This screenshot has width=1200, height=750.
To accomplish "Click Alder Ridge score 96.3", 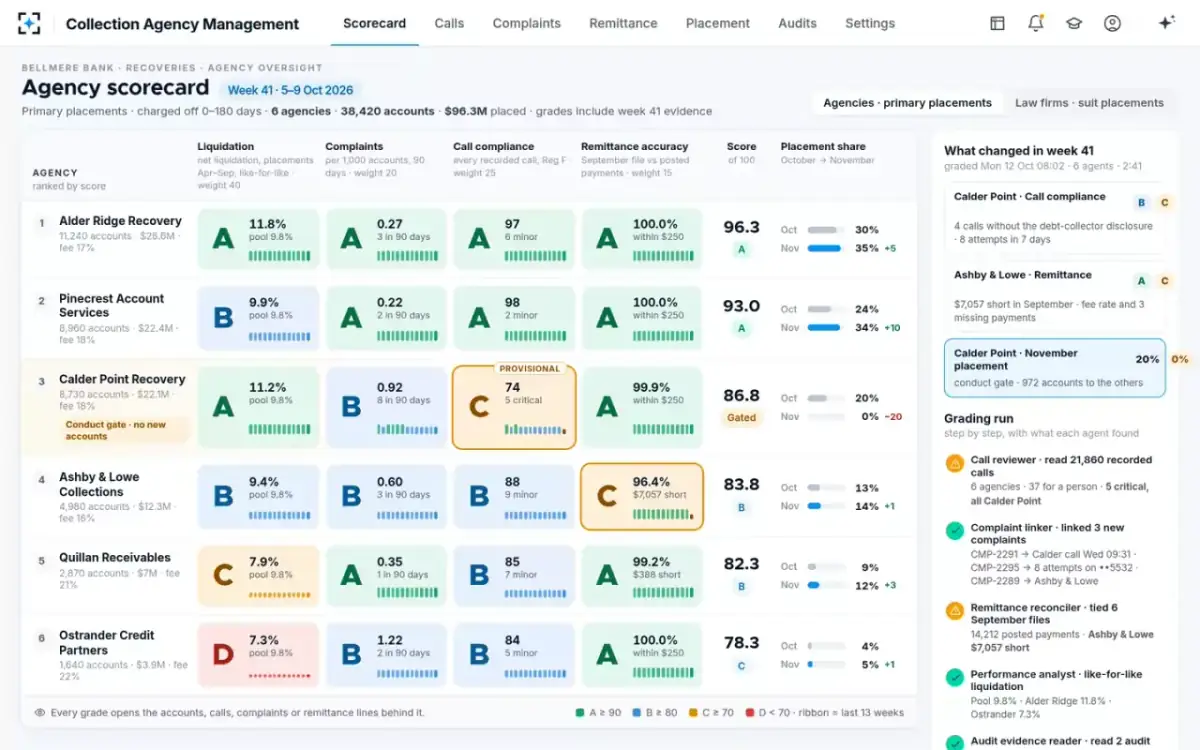I will (x=741, y=228).
